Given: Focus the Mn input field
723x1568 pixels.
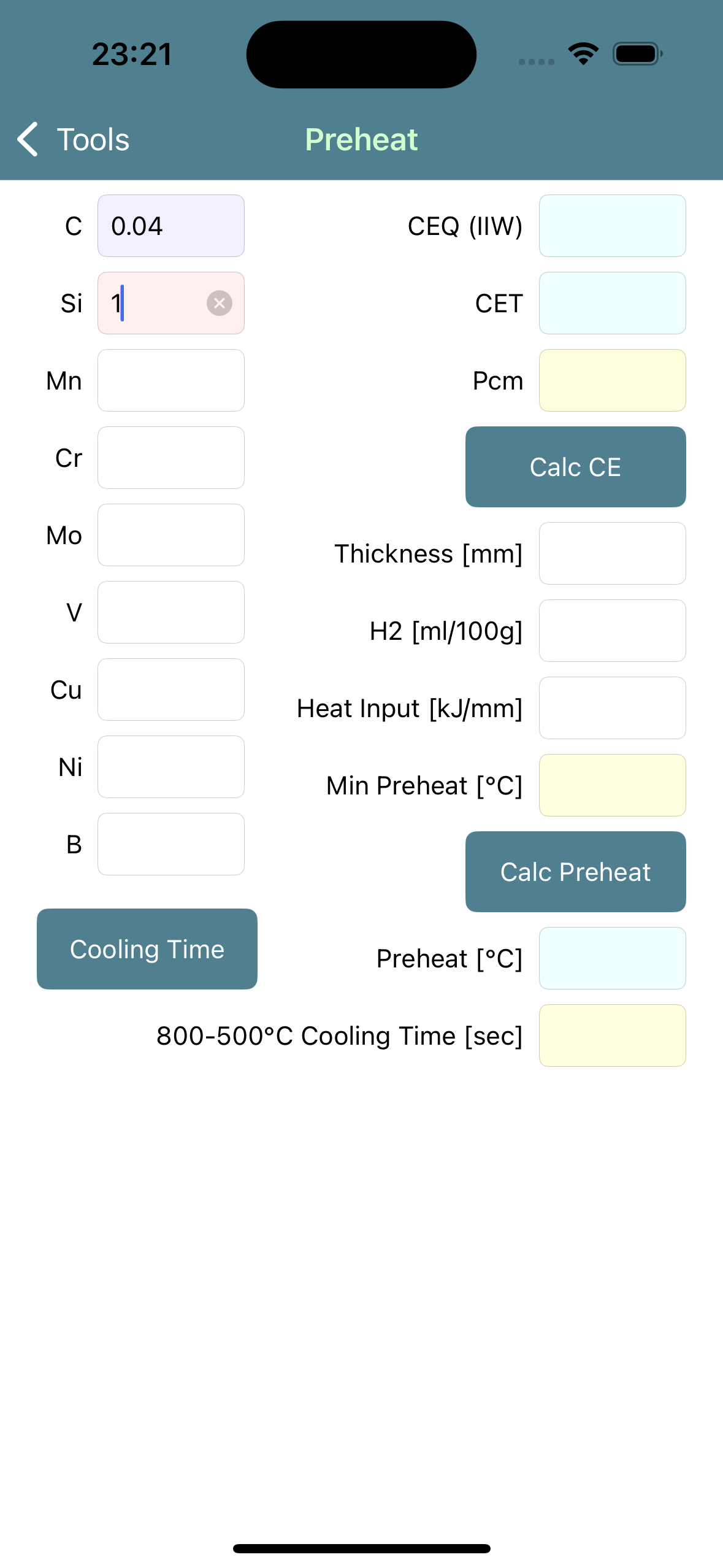Looking at the screenshot, I should 171,380.
